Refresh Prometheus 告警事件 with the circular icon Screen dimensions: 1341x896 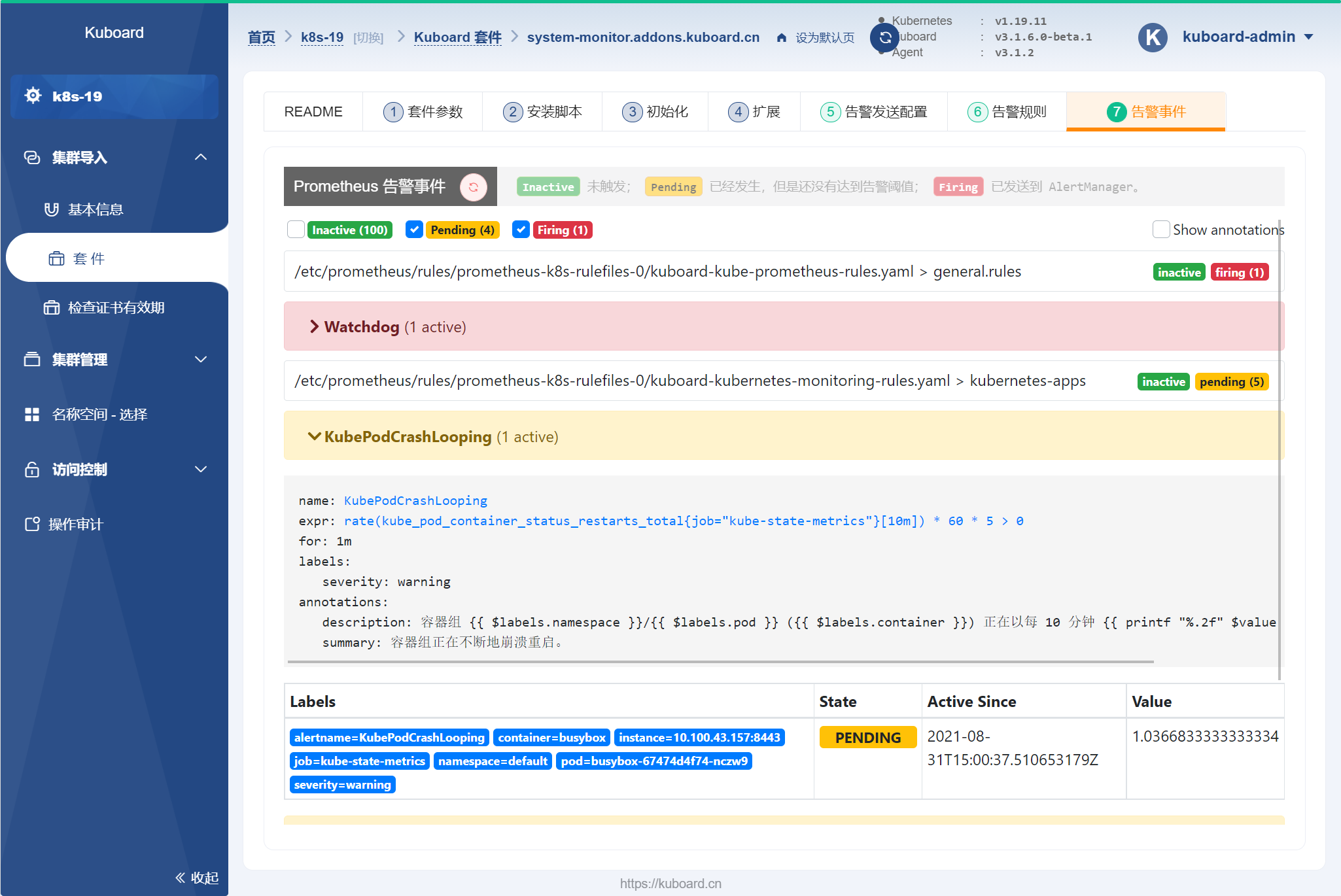(473, 187)
